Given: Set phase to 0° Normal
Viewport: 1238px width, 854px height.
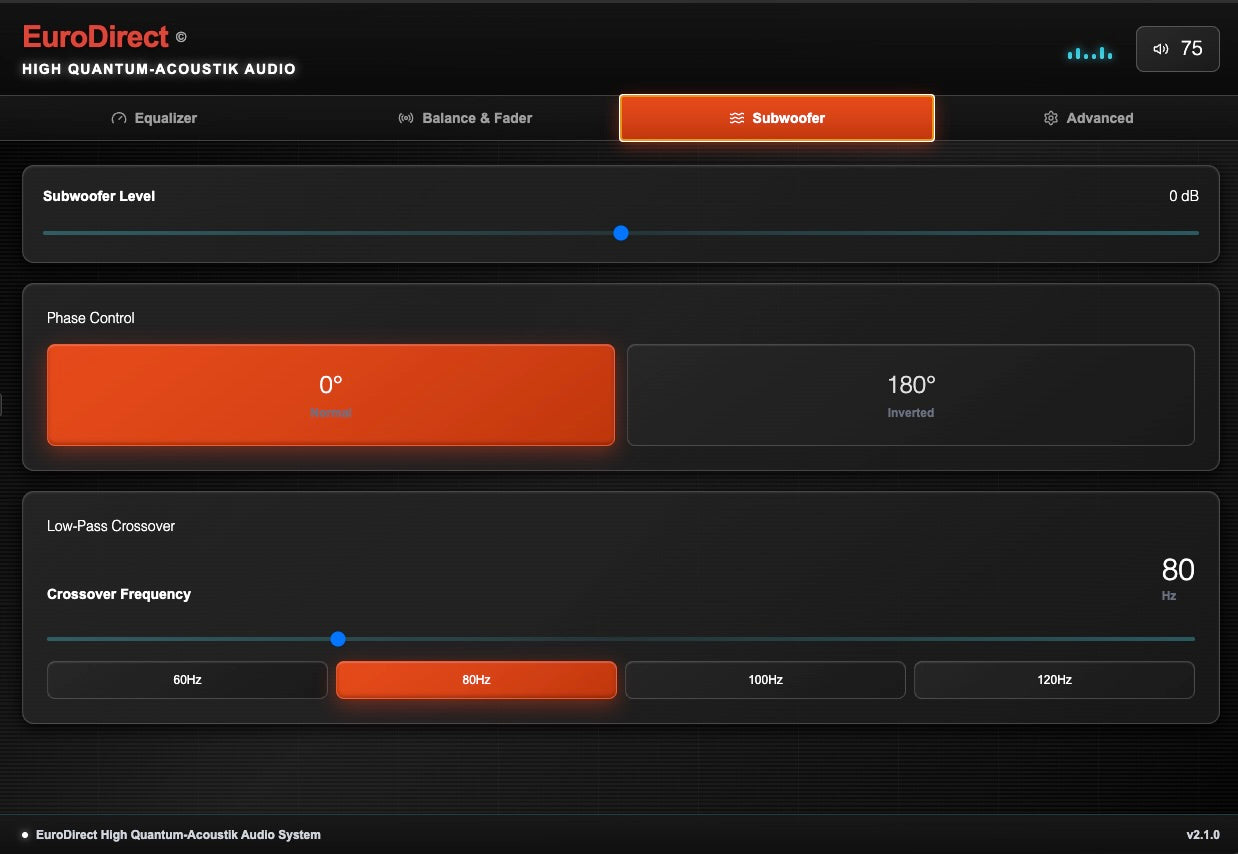Looking at the screenshot, I should [x=330, y=395].
